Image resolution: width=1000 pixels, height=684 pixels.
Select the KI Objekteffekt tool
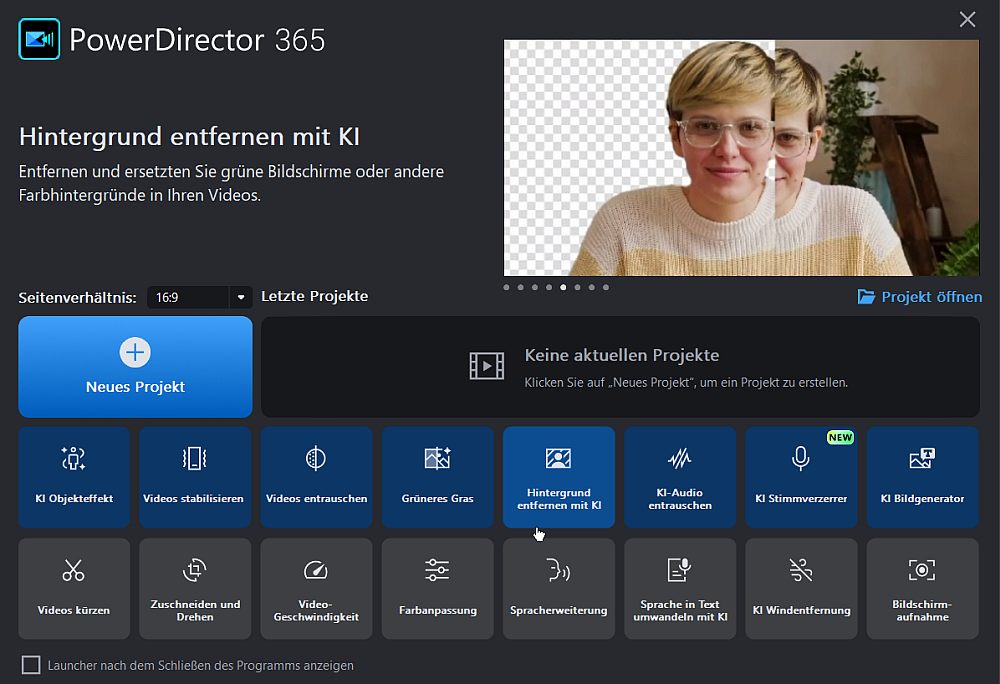(x=74, y=477)
